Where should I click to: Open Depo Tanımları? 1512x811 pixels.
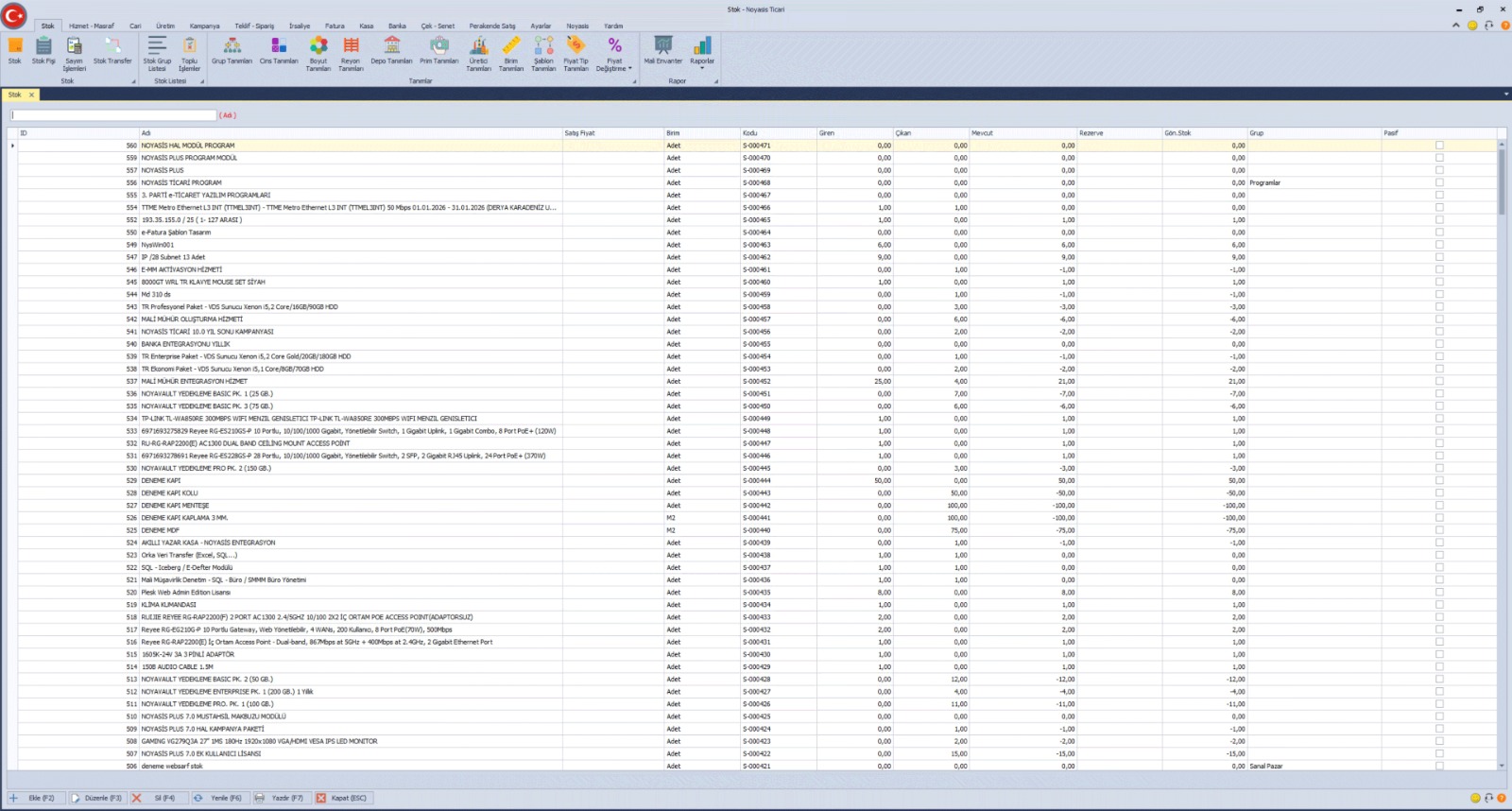tap(391, 51)
